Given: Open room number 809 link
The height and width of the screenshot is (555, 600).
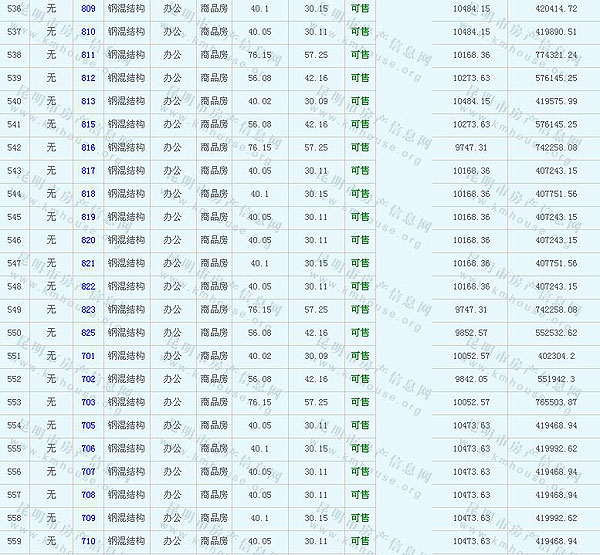Looking at the screenshot, I should pyautogui.click(x=88, y=8).
